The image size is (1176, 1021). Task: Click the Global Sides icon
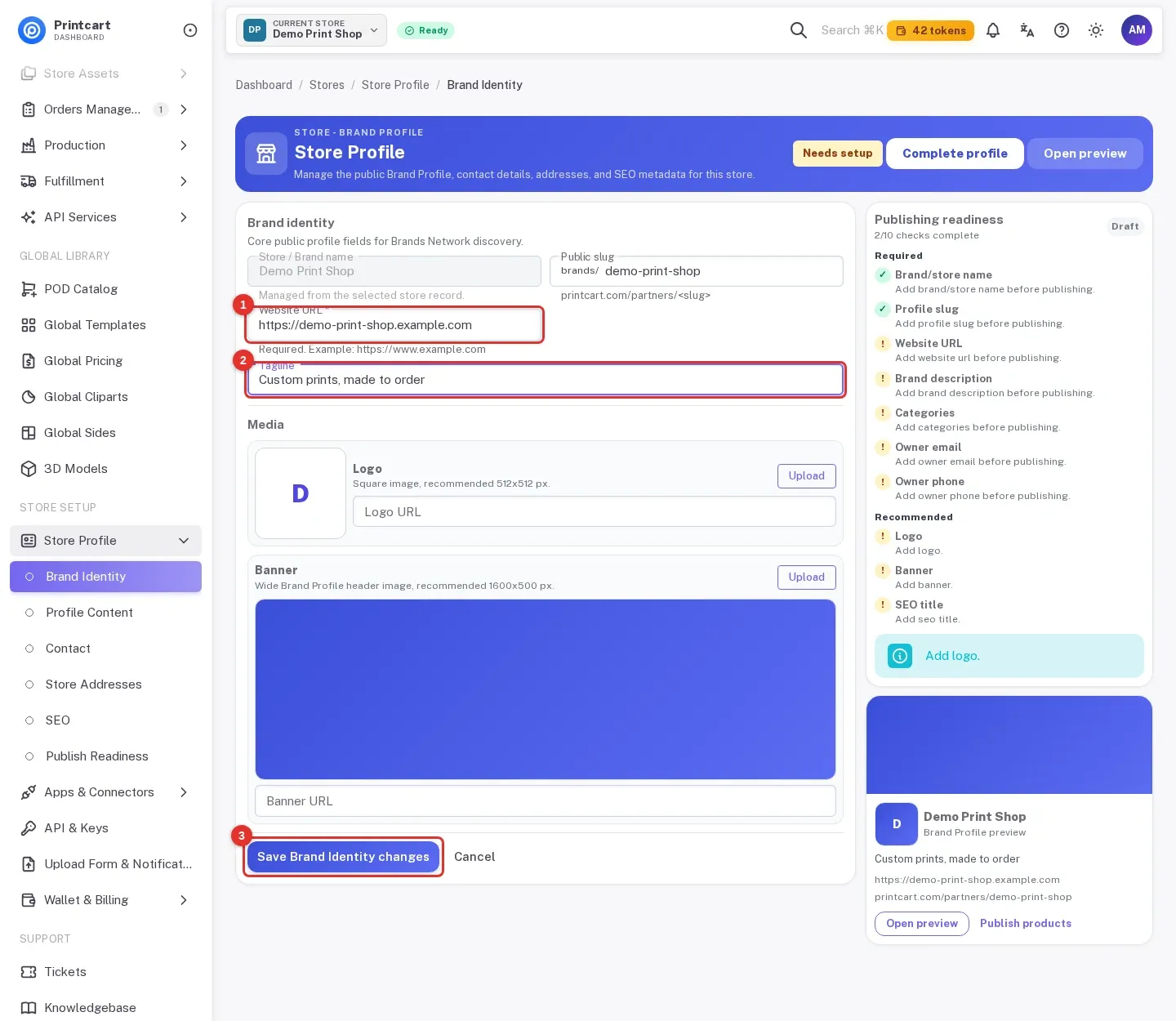(29, 433)
